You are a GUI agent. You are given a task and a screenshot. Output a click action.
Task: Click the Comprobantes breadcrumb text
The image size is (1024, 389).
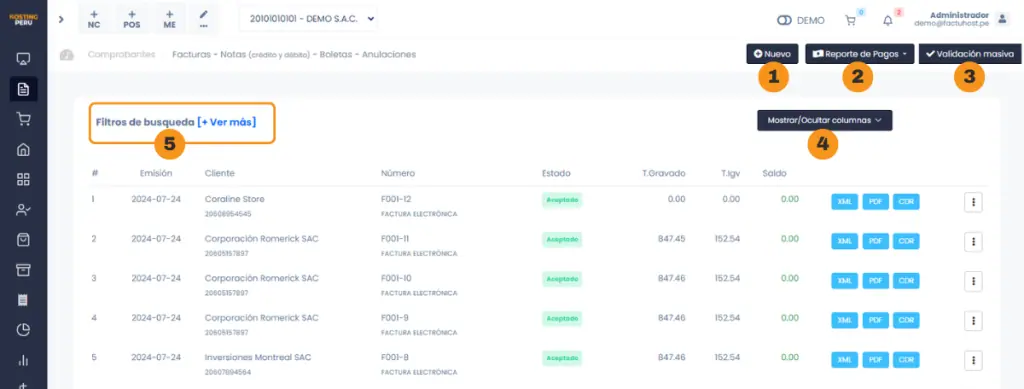click(x=121, y=54)
